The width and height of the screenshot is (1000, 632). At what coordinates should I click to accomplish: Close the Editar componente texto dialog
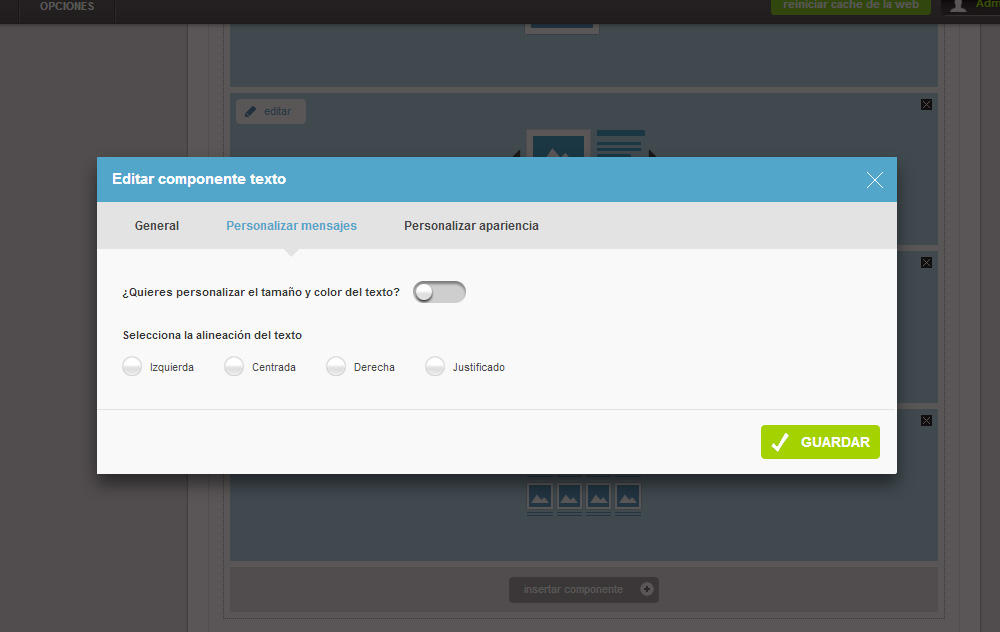click(x=875, y=180)
